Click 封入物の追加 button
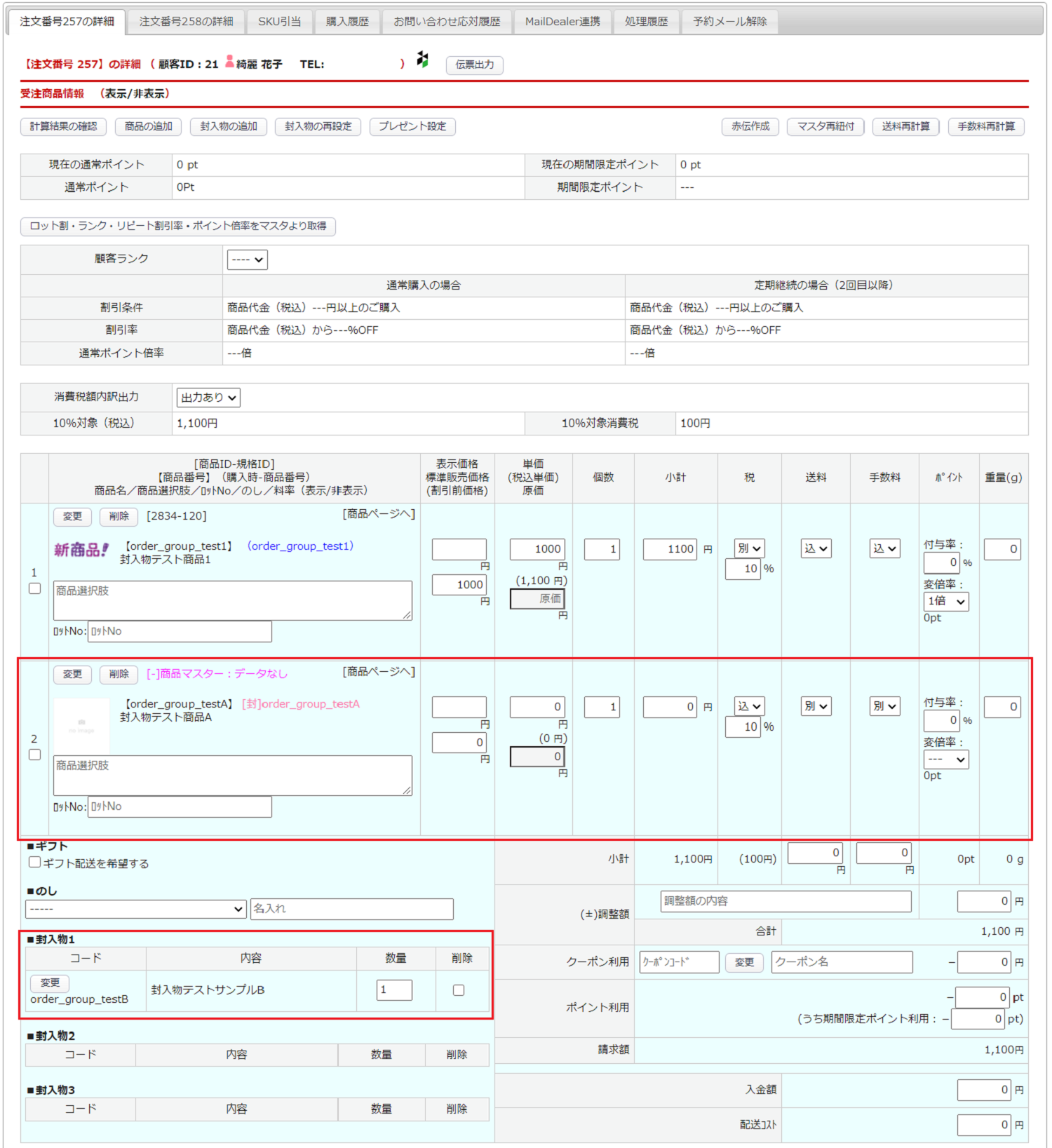 (229, 126)
